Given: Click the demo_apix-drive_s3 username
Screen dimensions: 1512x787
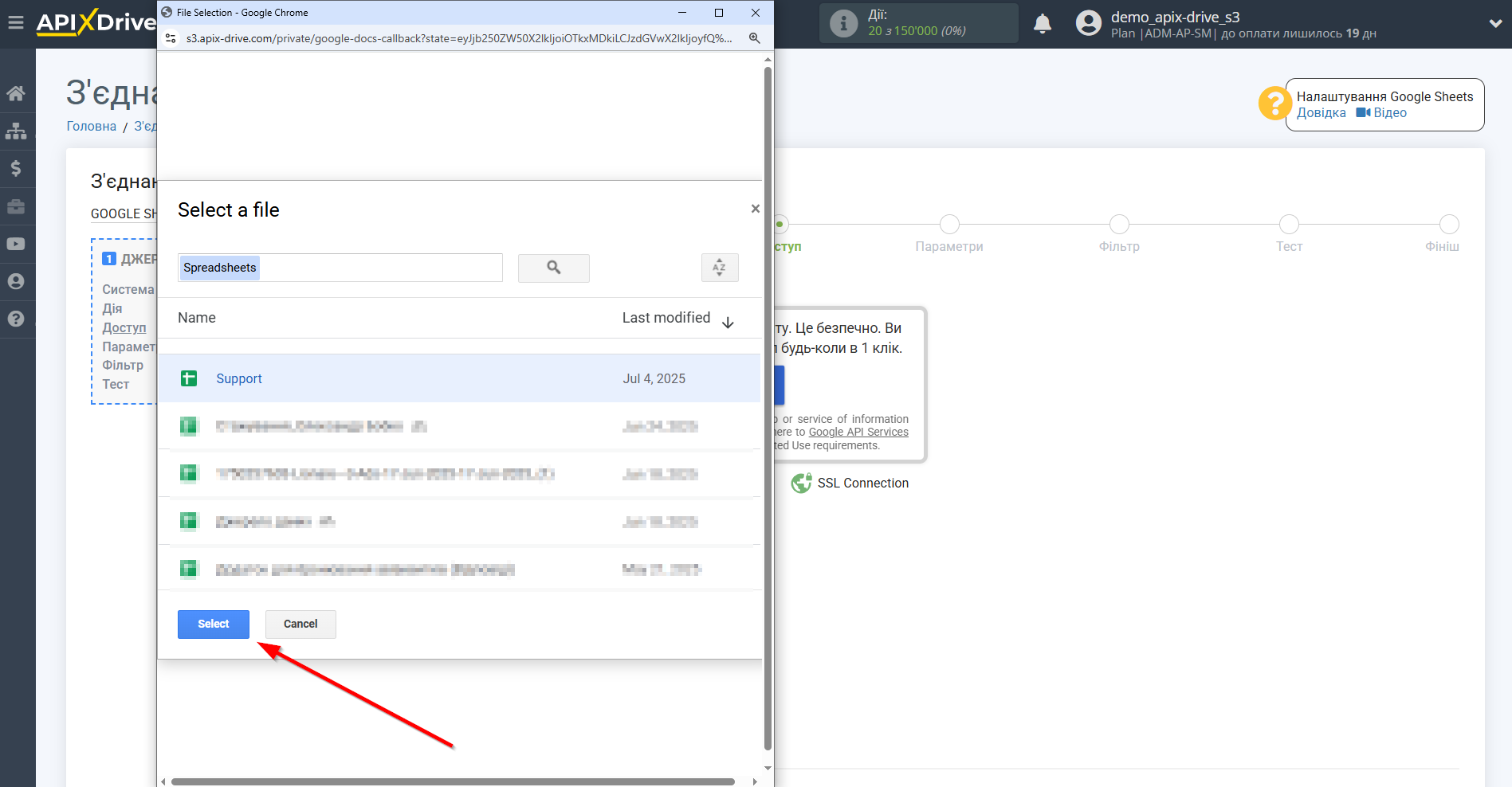Looking at the screenshot, I should tap(1176, 17).
